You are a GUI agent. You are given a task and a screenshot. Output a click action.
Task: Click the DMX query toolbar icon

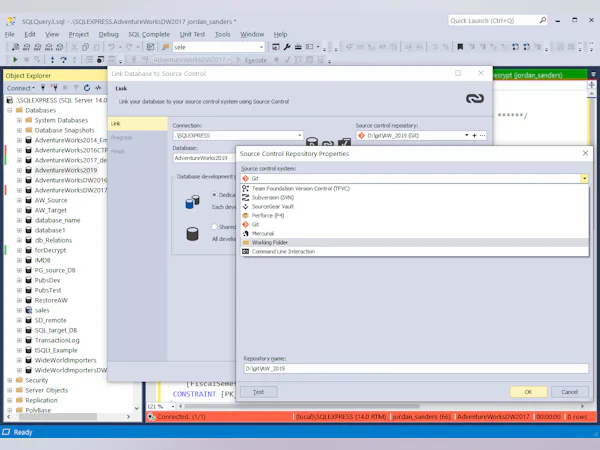(x=38, y=47)
